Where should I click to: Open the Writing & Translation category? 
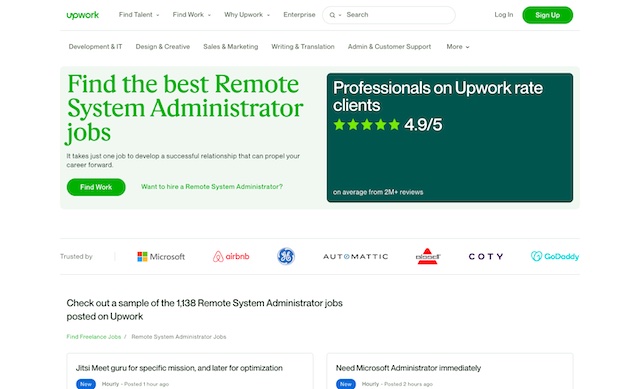[303, 47]
